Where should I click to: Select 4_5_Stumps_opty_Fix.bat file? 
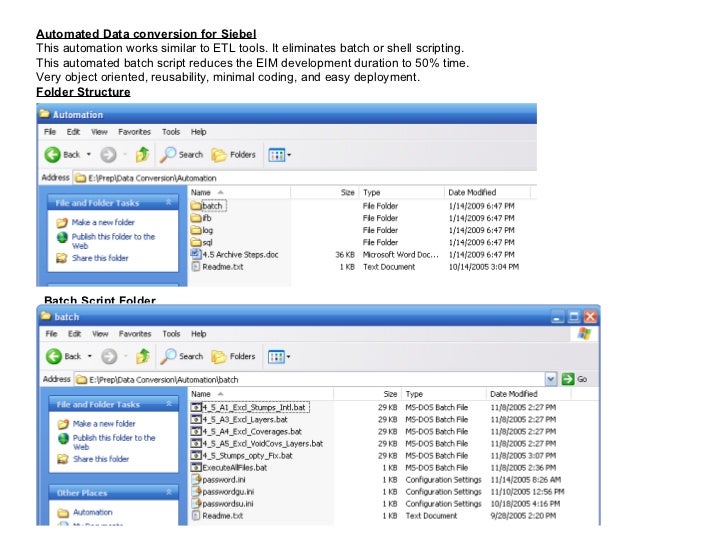242,455
